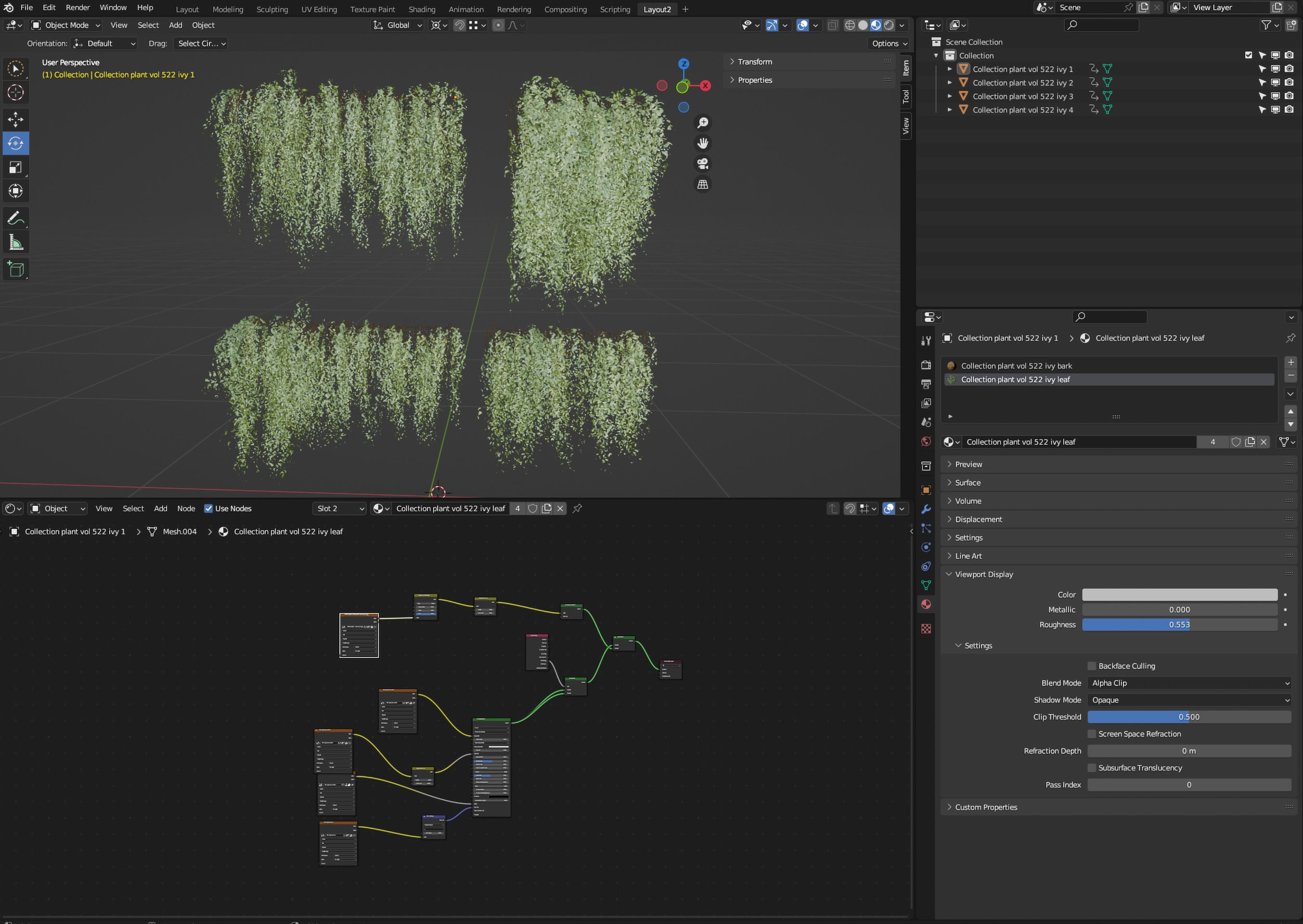The image size is (1303, 924).
Task: Adjust the Clip Threshold slider
Action: 1189,718
